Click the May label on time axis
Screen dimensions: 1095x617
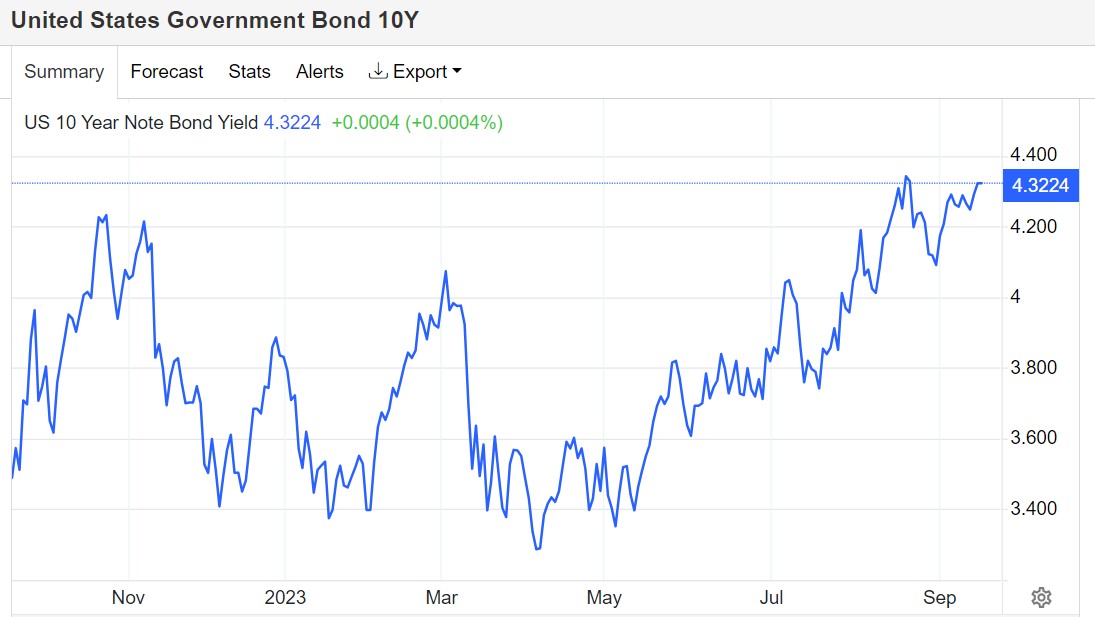click(x=604, y=597)
